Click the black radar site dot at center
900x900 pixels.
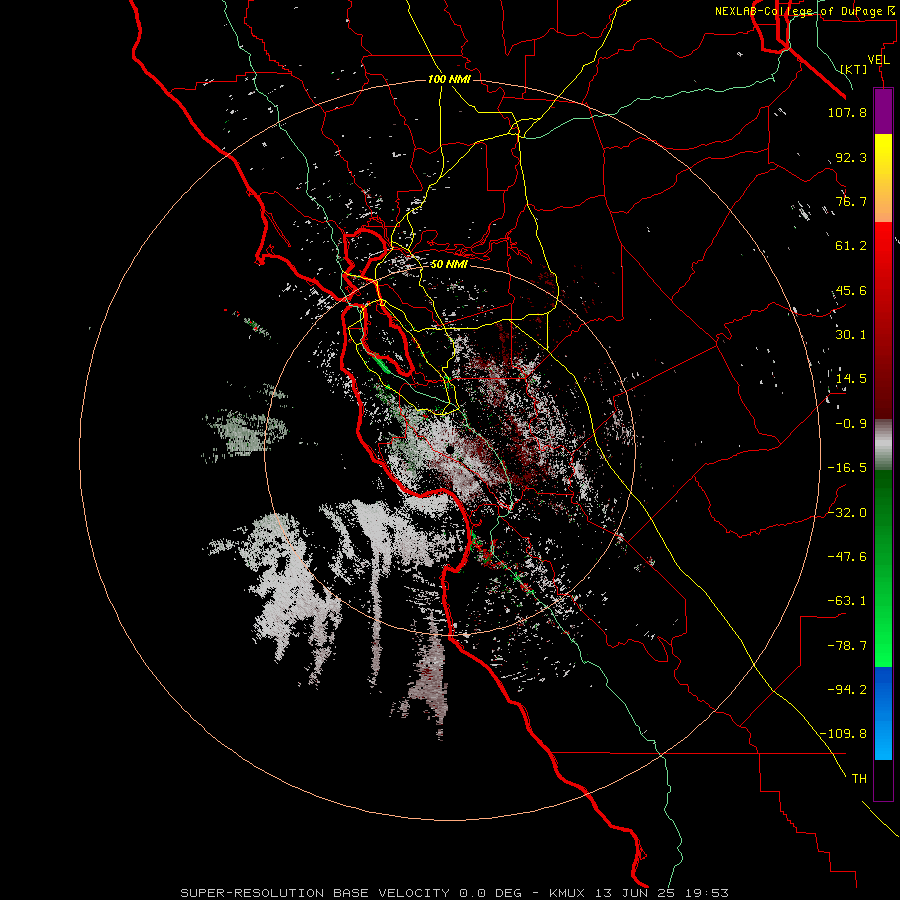(x=450, y=449)
